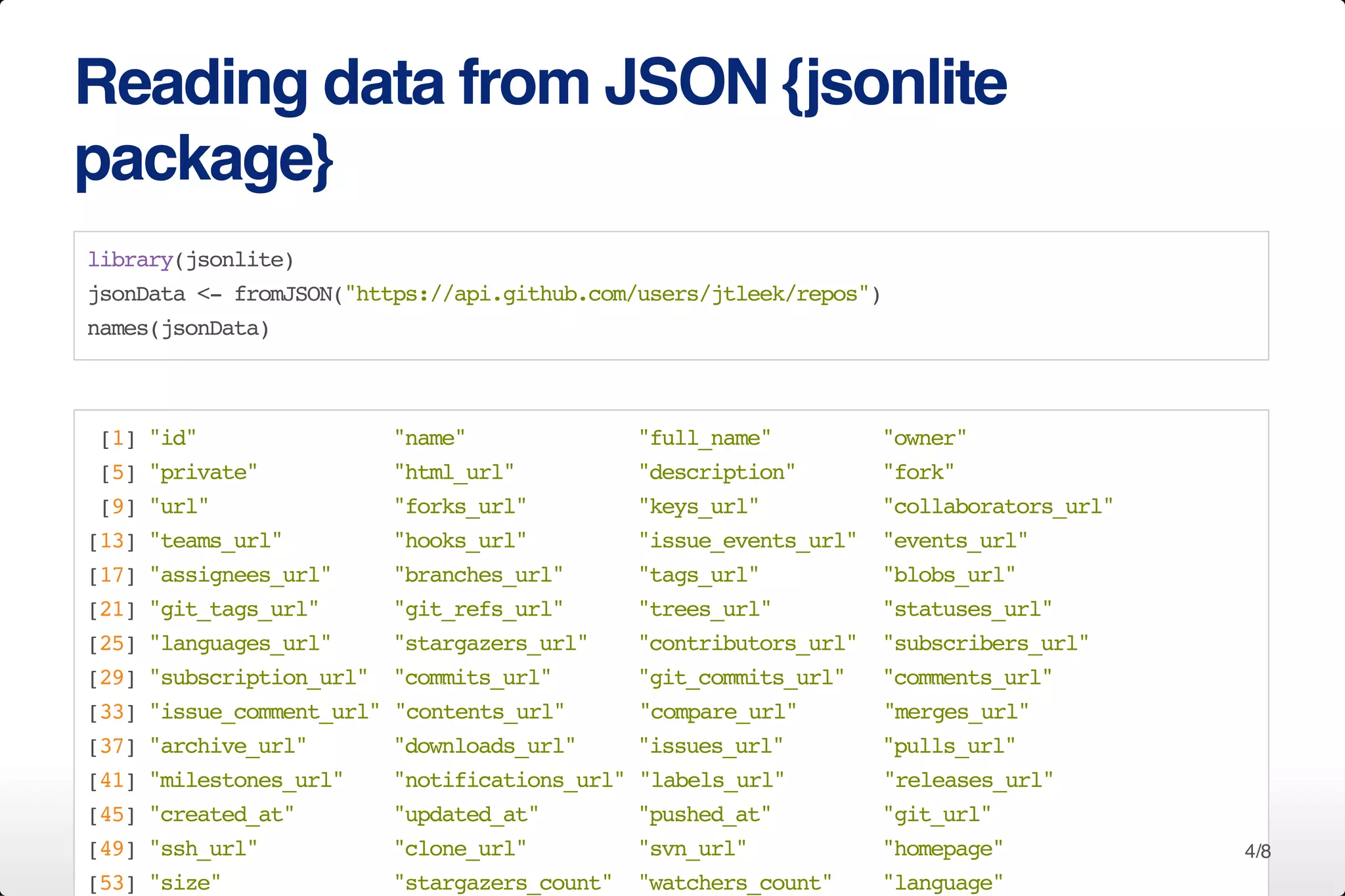The height and width of the screenshot is (896, 1345).
Task: Select the "html_url" text
Action: (454, 473)
